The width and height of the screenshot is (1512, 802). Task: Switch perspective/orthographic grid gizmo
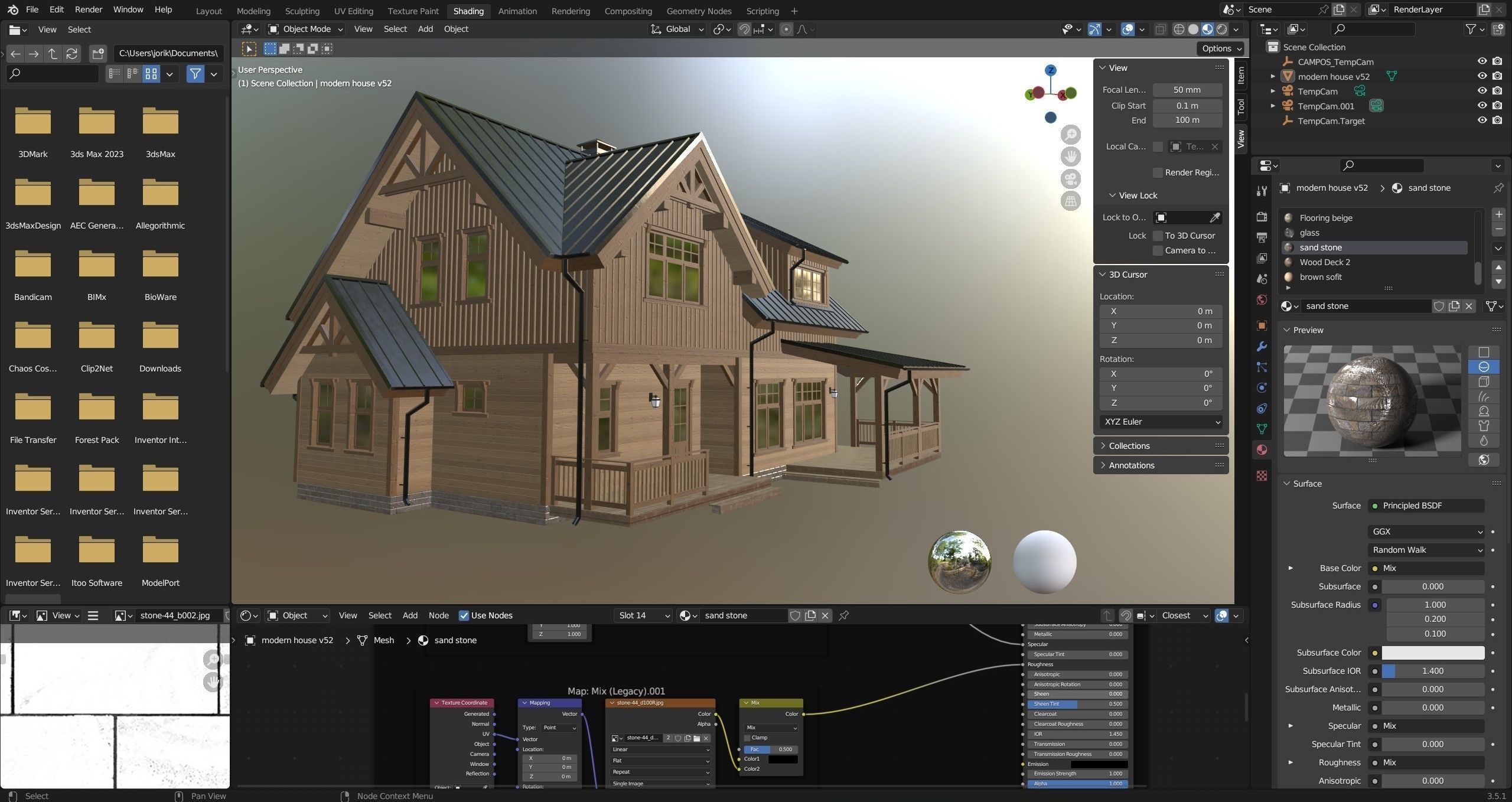1070,201
